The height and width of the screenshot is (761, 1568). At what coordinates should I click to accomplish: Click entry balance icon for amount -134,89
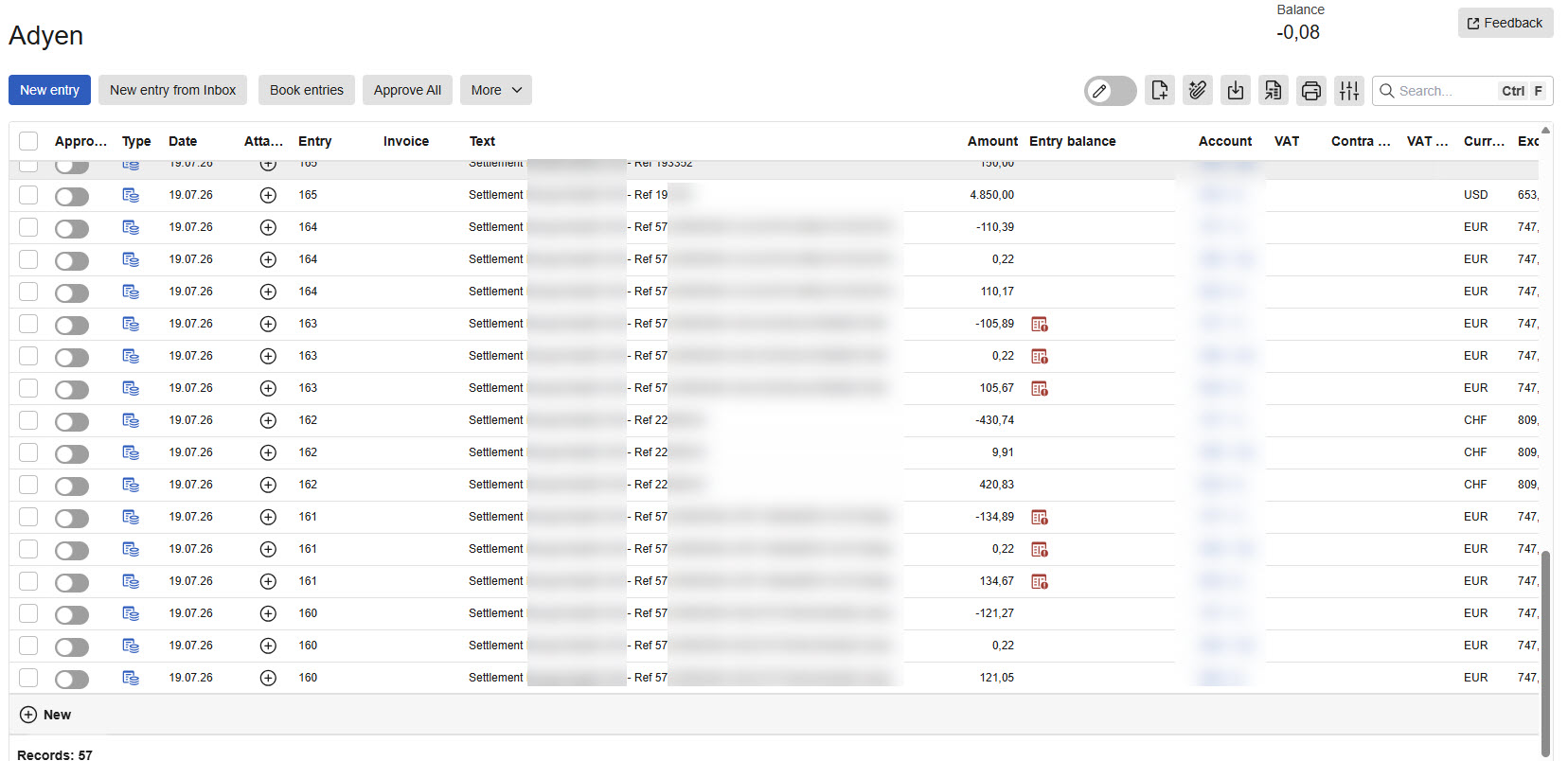click(x=1039, y=518)
